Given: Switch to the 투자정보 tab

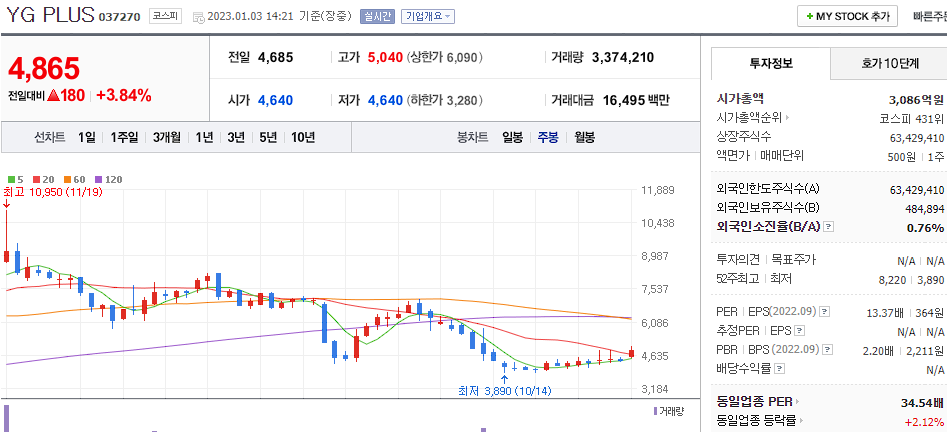Looking at the screenshot, I should coord(771,63).
